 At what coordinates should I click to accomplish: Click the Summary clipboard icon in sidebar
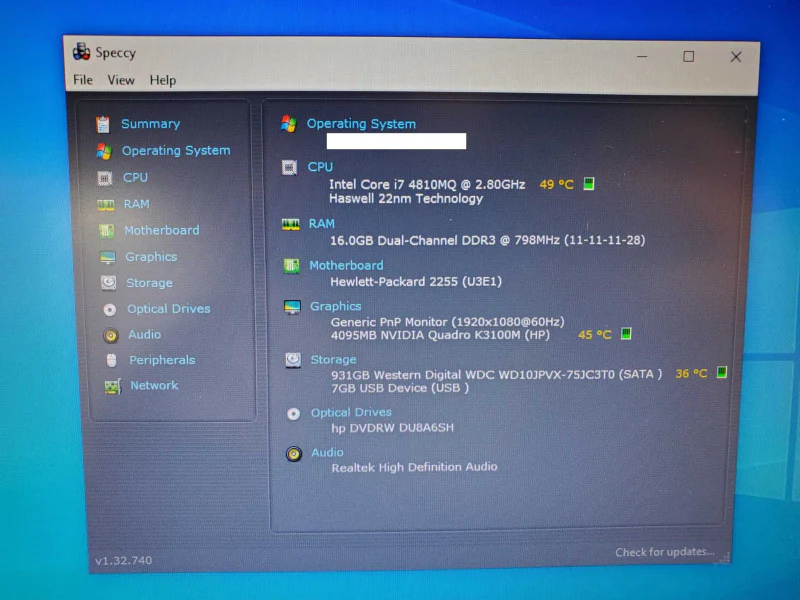click(x=103, y=124)
